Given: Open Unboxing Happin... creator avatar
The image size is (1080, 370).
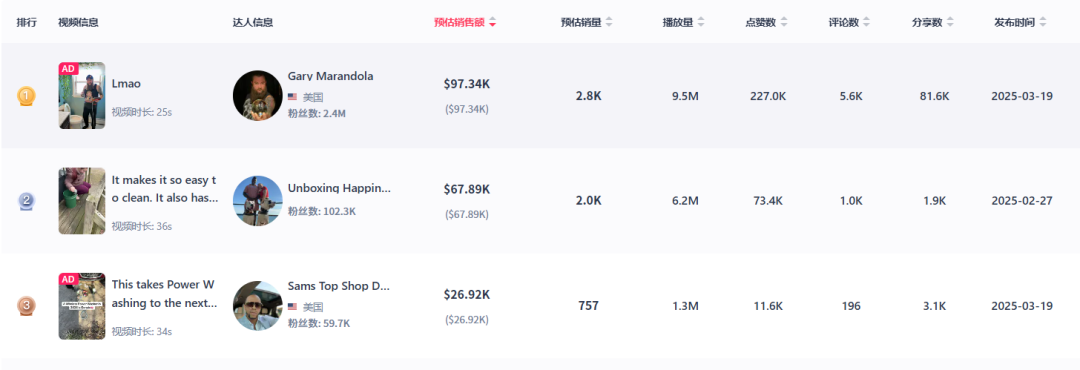Looking at the screenshot, I should coord(258,201).
